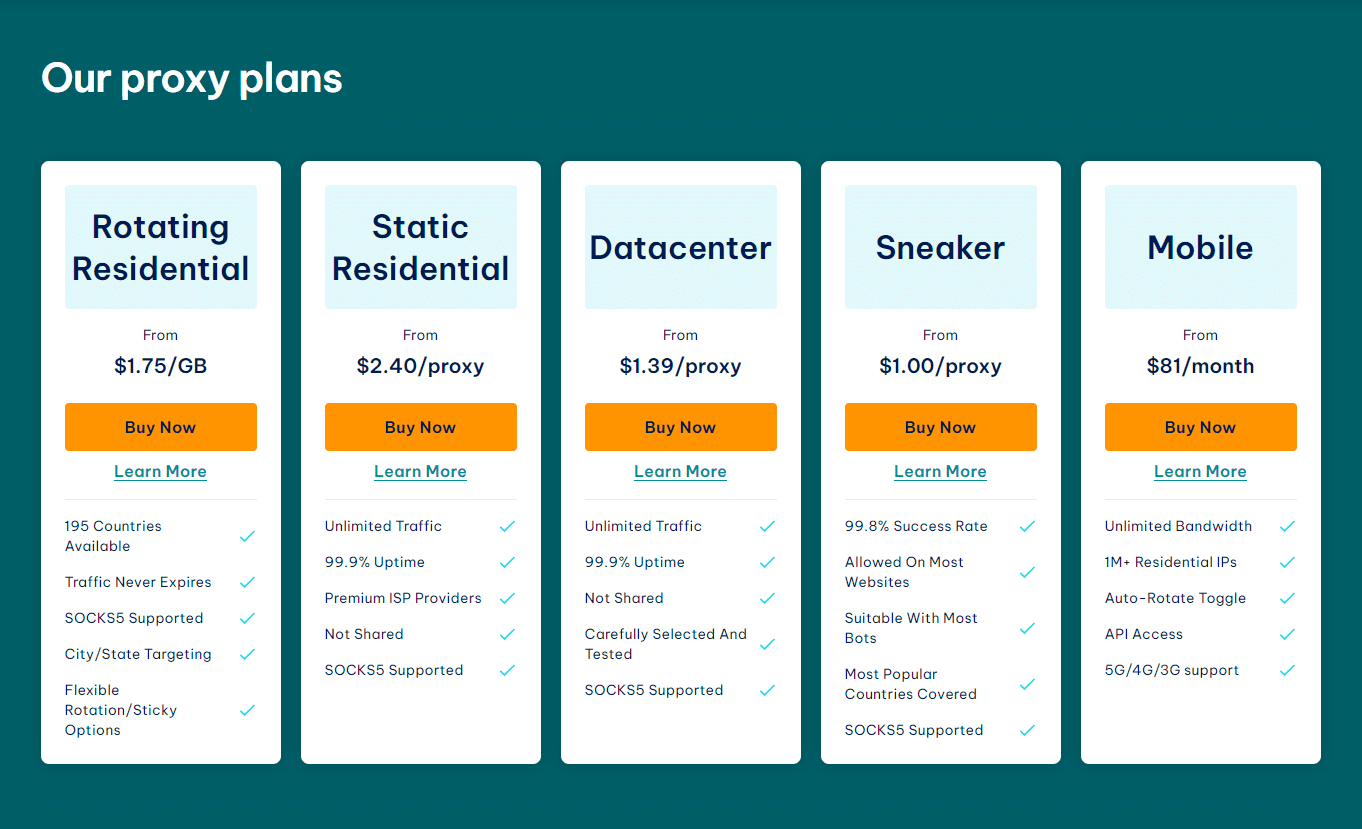Click checkmark next to 99.8% Success Rate
Viewport: 1362px width, 829px height.
pyautogui.click(x=1027, y=526)
